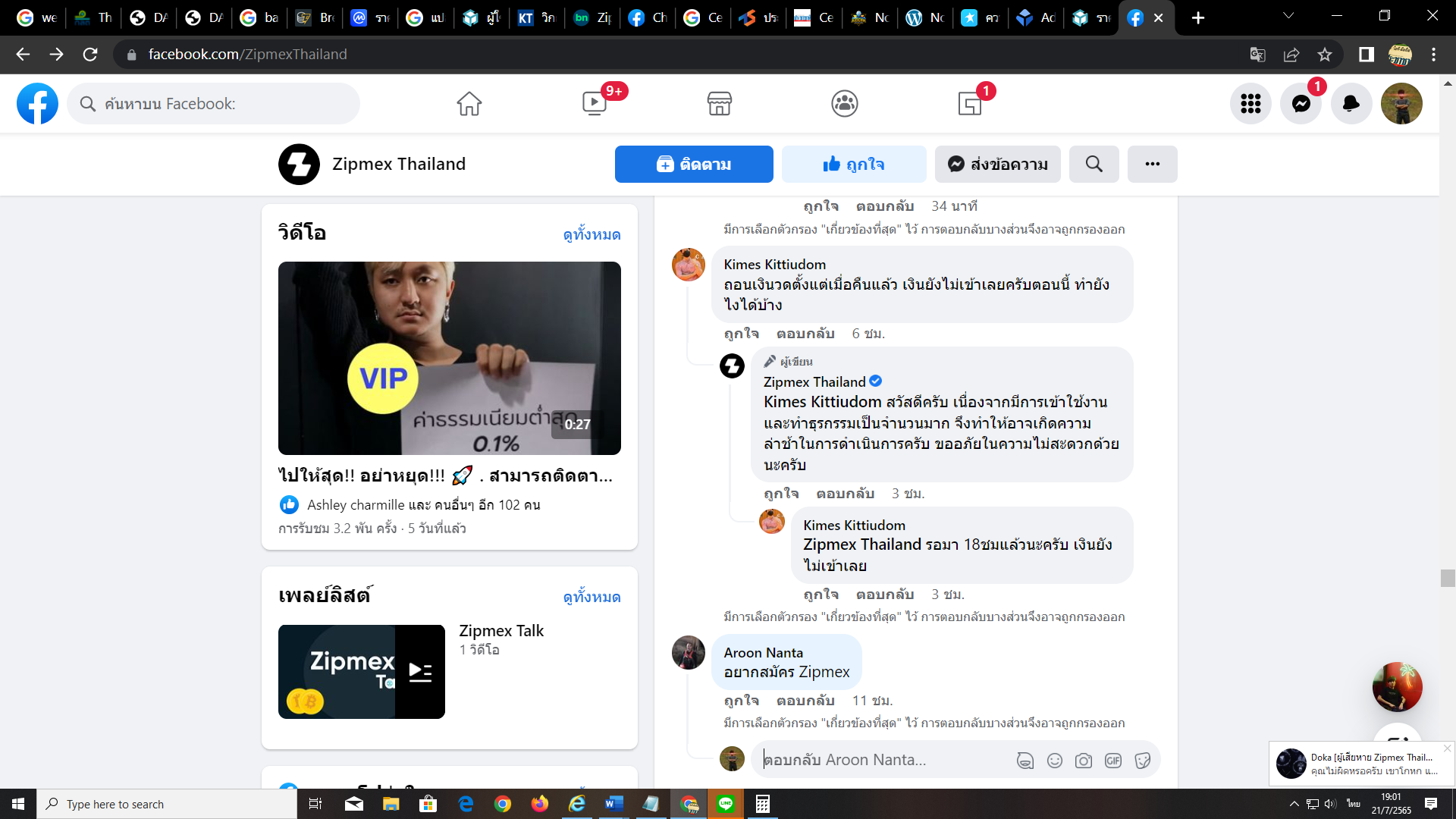Click the Facebook search field

(x=214, y=104)
